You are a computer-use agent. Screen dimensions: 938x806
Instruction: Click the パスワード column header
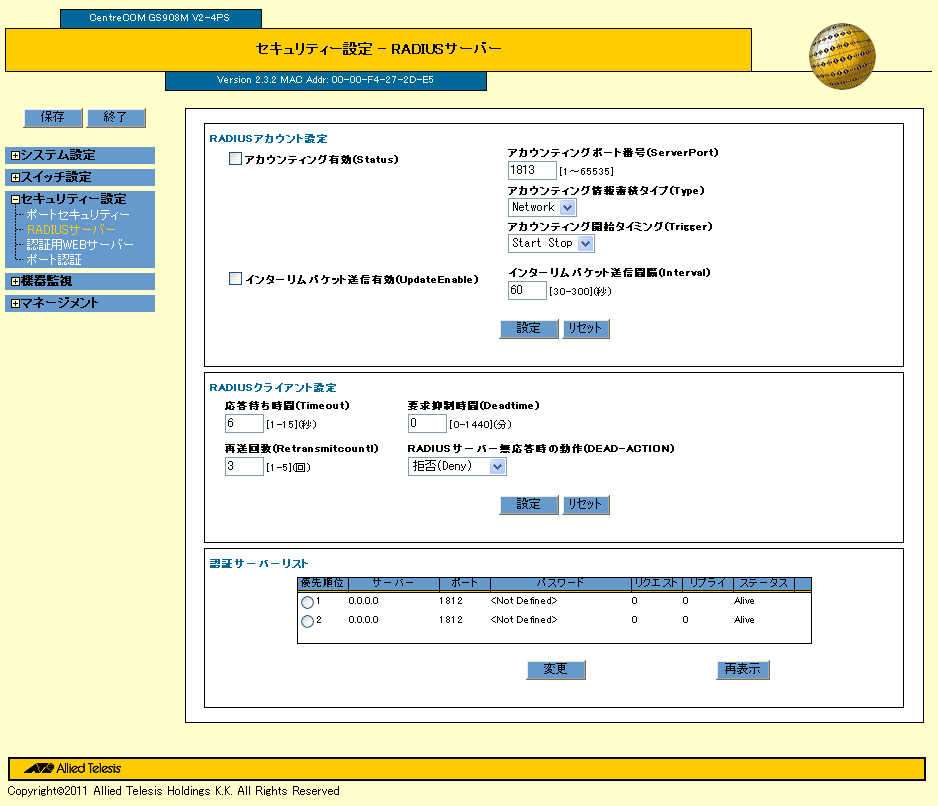(561, 583)
